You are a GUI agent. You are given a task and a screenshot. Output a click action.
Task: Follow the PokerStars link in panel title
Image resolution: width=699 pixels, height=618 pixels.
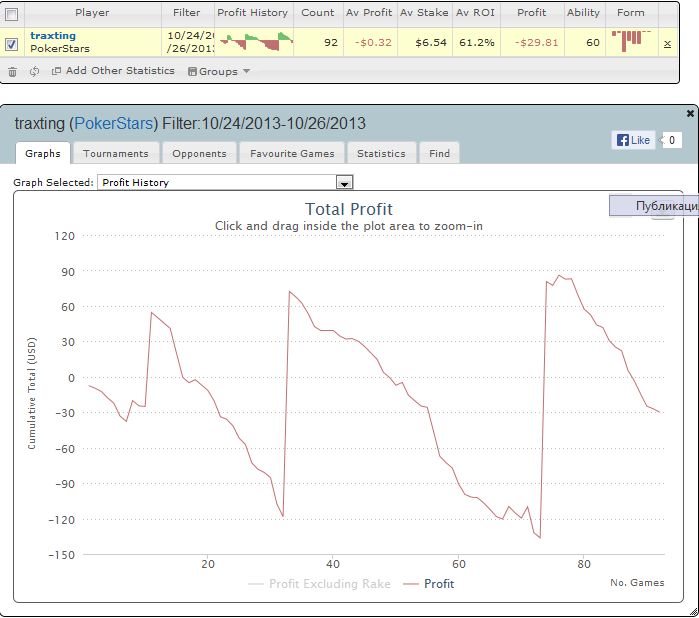tap(114, 123)
